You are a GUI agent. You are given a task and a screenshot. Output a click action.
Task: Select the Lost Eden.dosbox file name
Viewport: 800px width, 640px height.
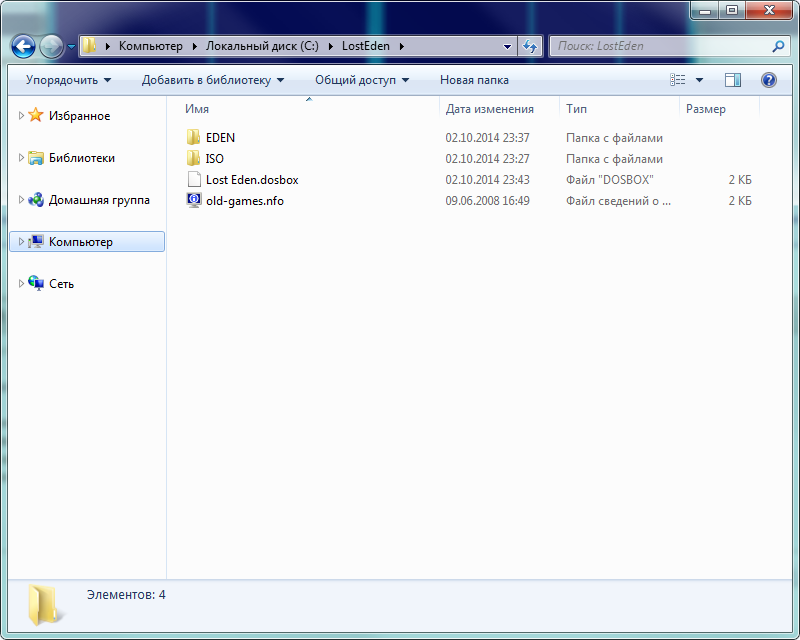click(x=252, y=180)
